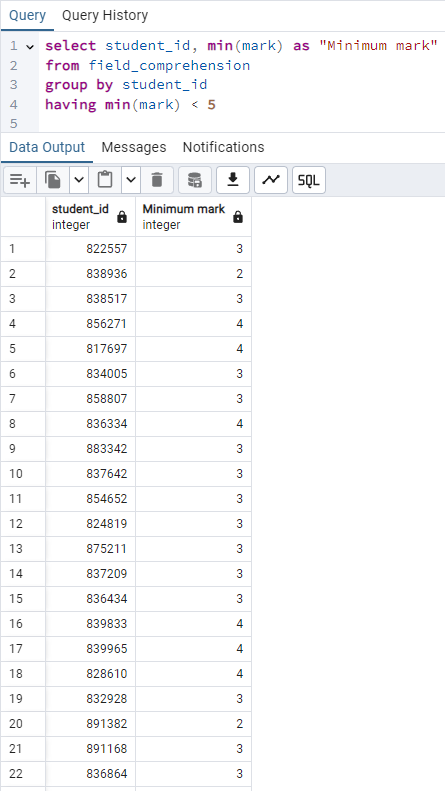This screenshot has height=791, width=445.
Task: Click the Minimum mark cell in row 20
Action: click(193, 724)
